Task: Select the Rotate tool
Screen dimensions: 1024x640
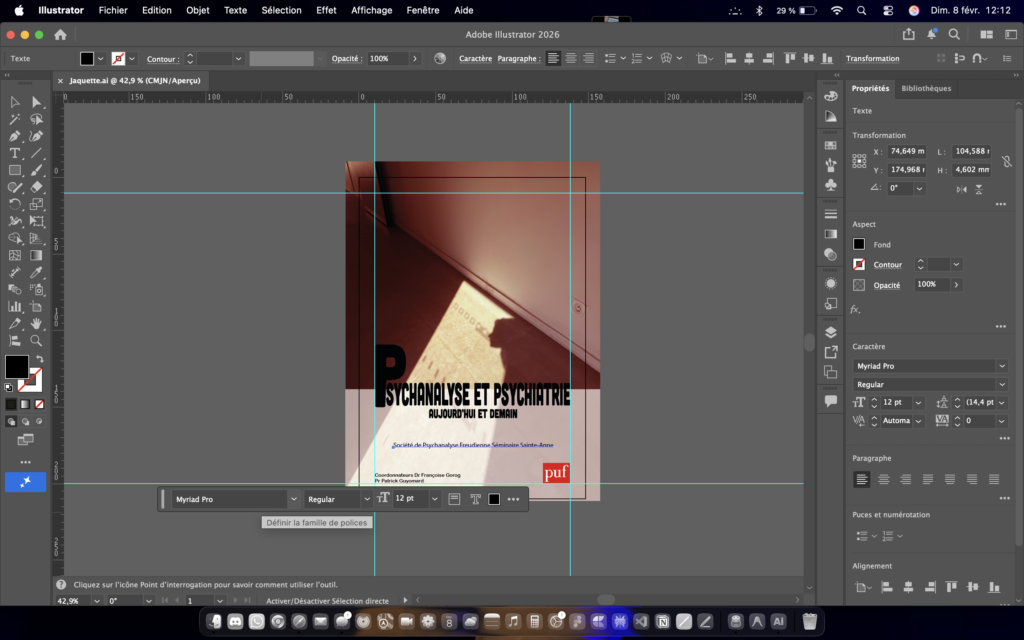Action: pyautogui.click(x=14, y=204)
